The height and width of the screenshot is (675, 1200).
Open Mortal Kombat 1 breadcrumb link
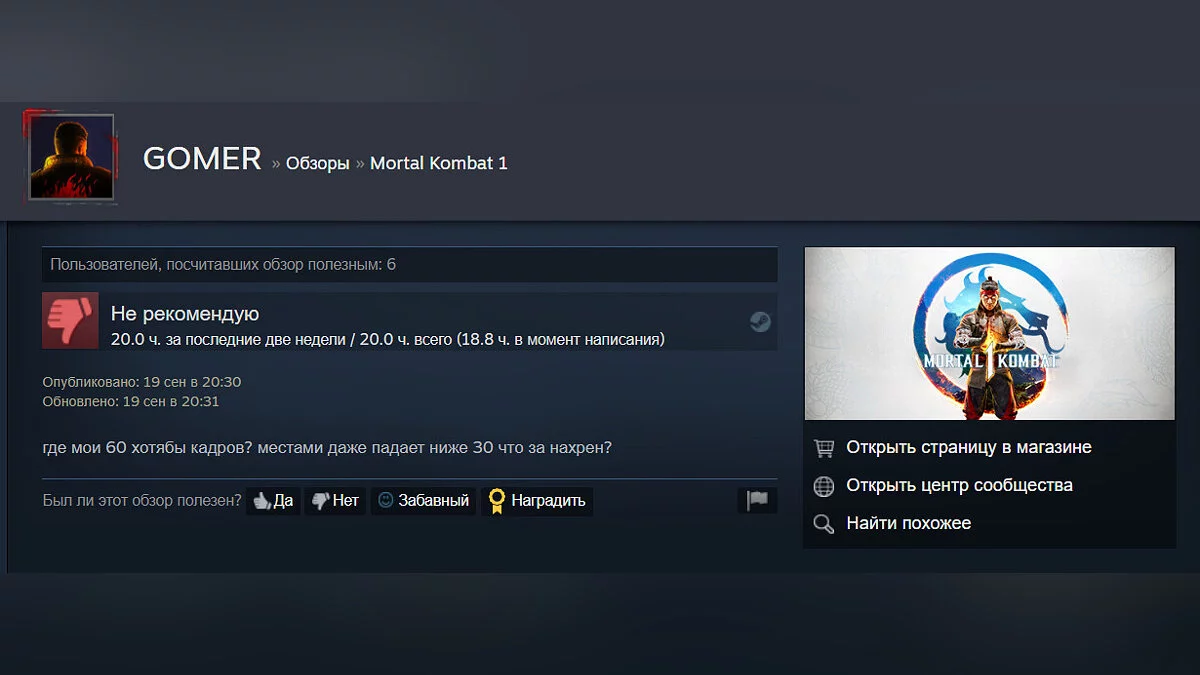point(439,163)
